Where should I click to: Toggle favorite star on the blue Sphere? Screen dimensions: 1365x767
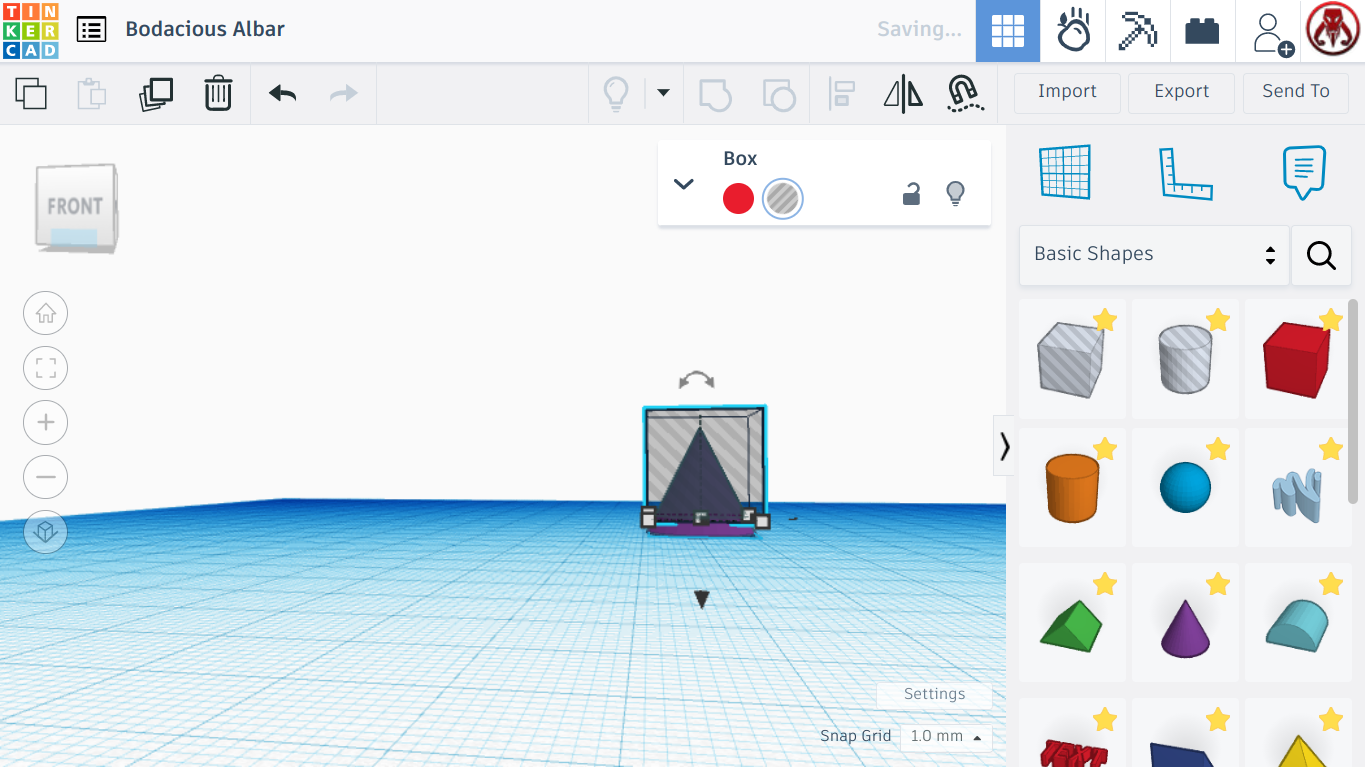1217,449
